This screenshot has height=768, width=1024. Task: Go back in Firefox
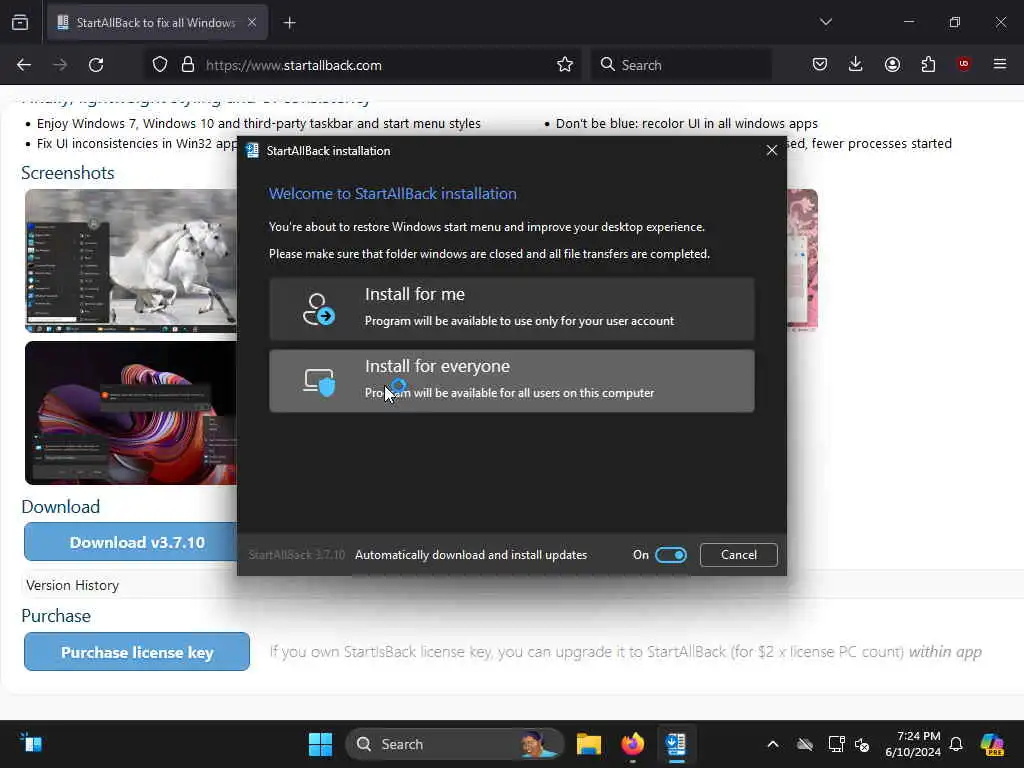(x=24, y=65)
